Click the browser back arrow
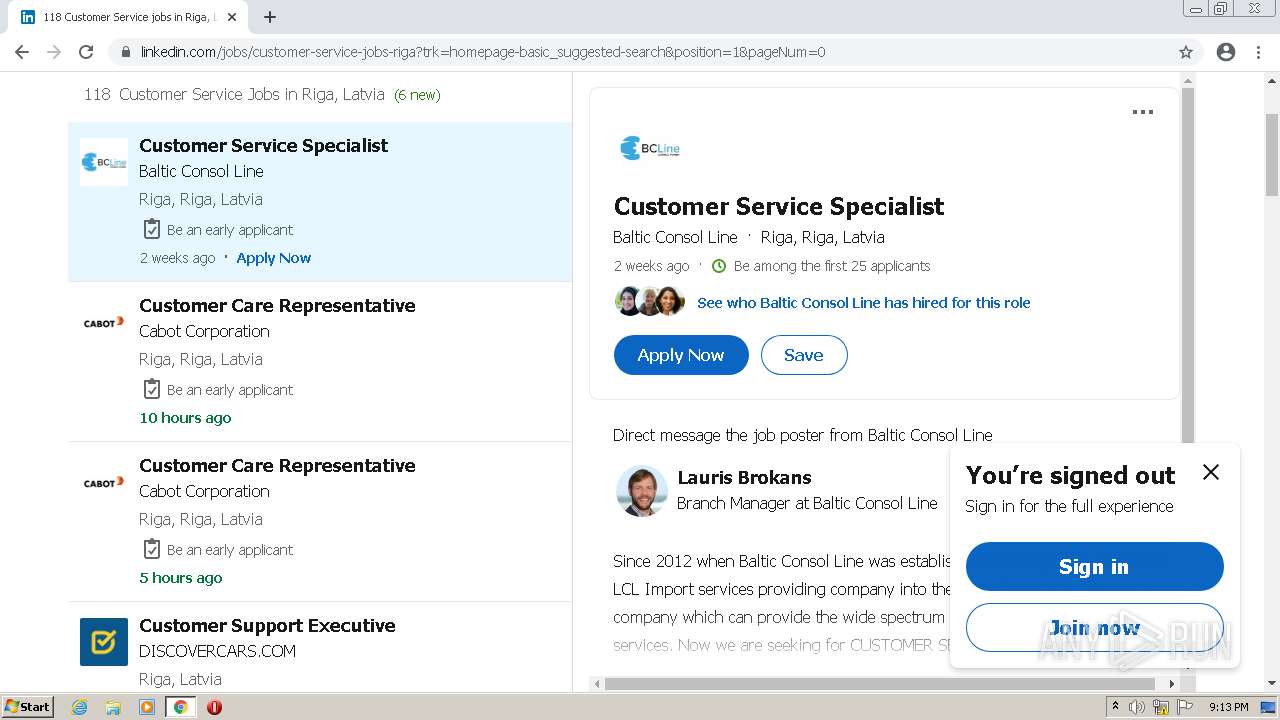The image size is (1280, 720). (x=22, y=52)
